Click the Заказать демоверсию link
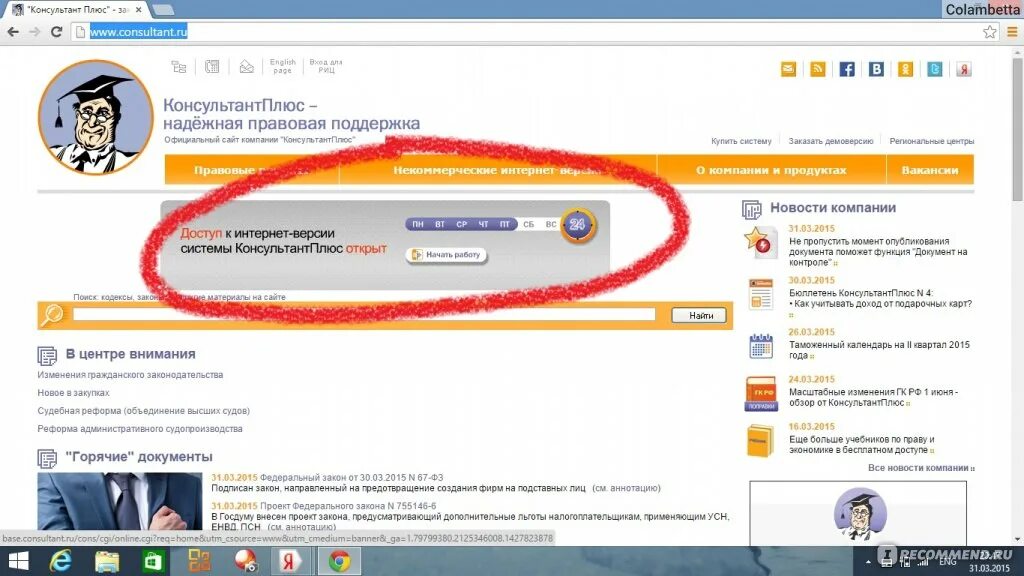The width and height of the screenshot is (1024, 576). tap(831, 141)
